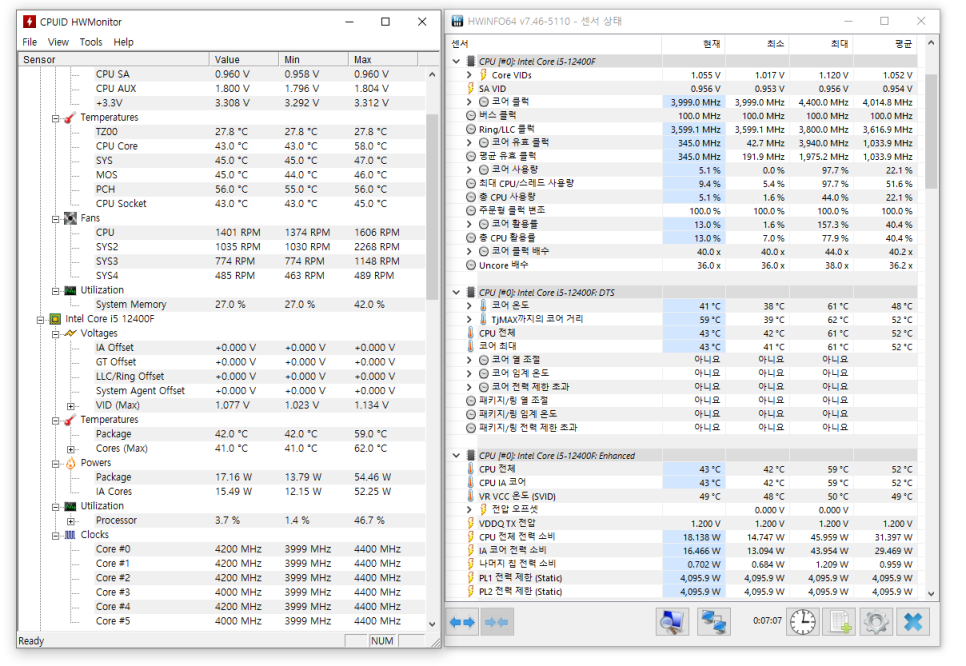Open HWiNFO remote monitor magnifier icon
The width and height of the screenshot is (966, 666).
[672, 622]
